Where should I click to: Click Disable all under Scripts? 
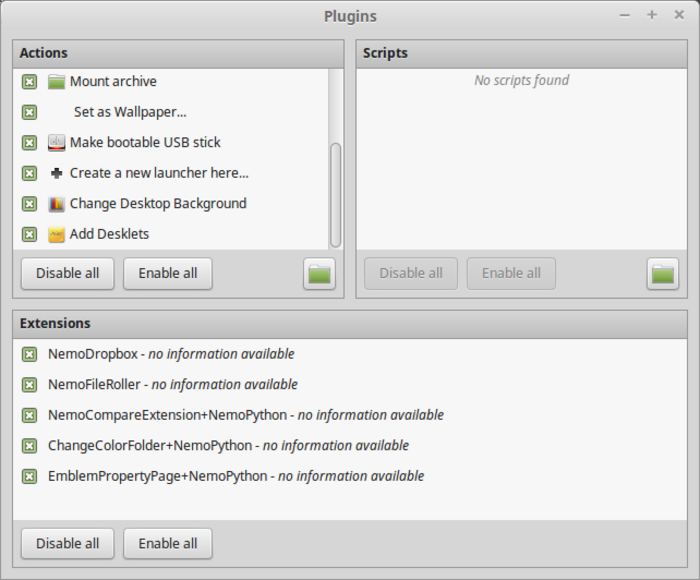(411, 274)
